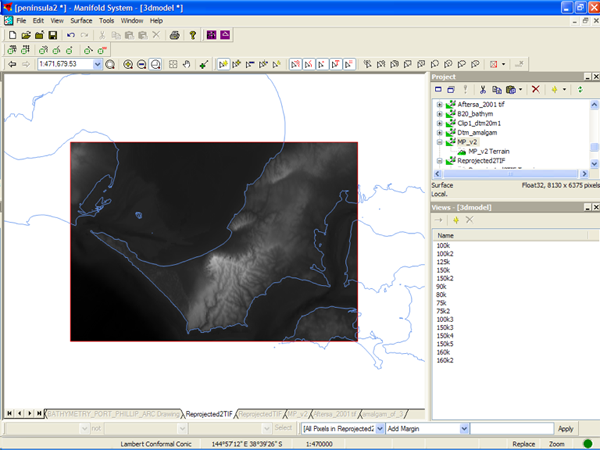
Task: Expand the Aftersa_2001 tif tree node
Action: 439,104
